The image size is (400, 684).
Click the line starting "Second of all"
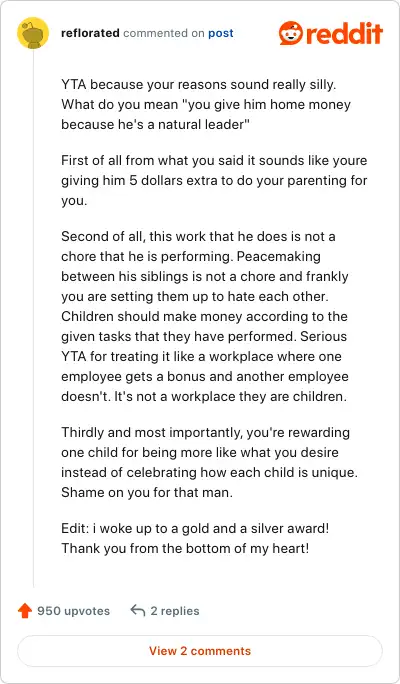(198, 236)
